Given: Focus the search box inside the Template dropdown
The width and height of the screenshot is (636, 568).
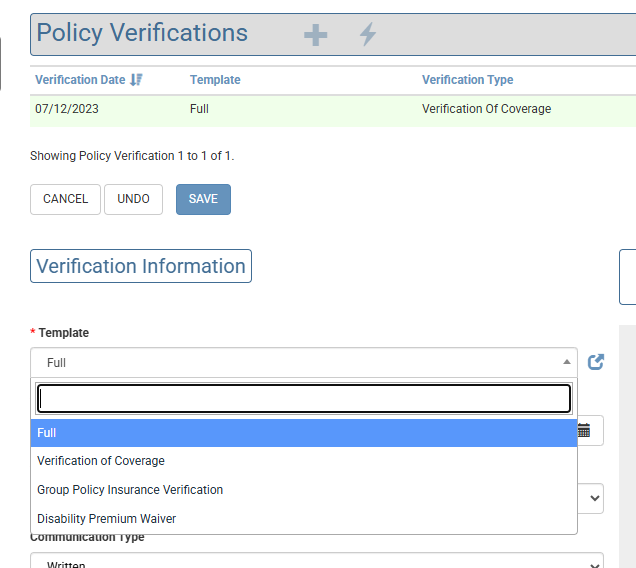Looking at the screenshot, I should 304,399.
